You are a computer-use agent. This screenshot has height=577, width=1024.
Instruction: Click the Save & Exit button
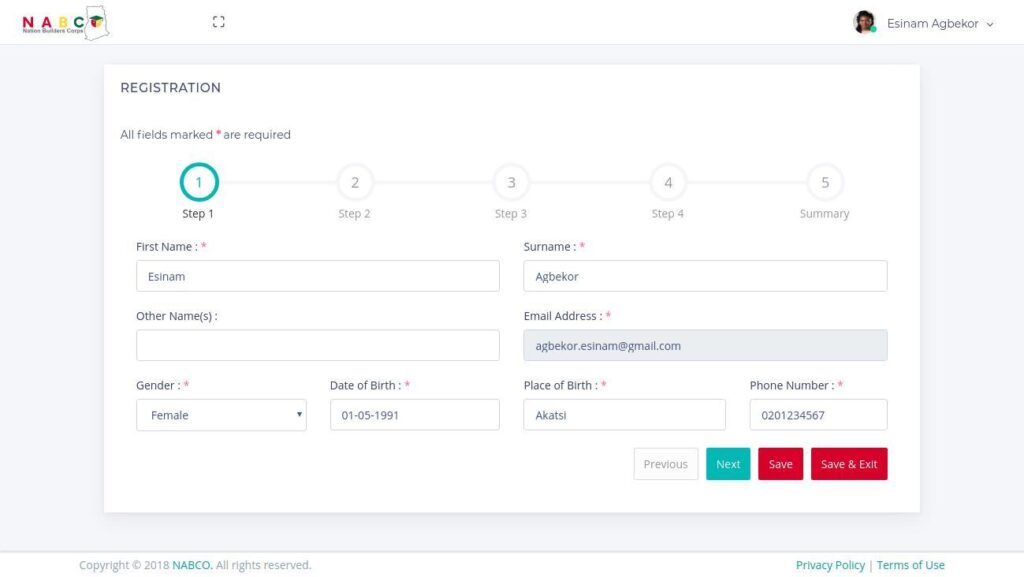click(x=848, y=464)
